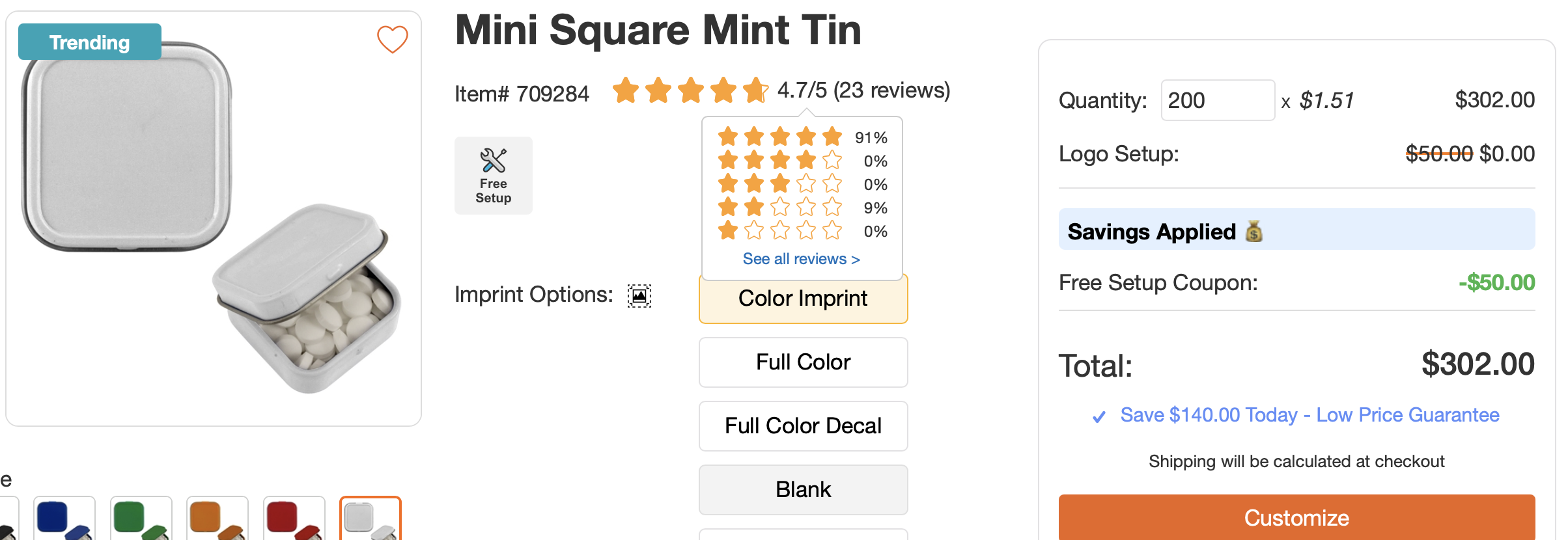This screenshot has height=540, width=1568.
Task: Click the Free Setup tools icon
Action: tap(493, 161)
